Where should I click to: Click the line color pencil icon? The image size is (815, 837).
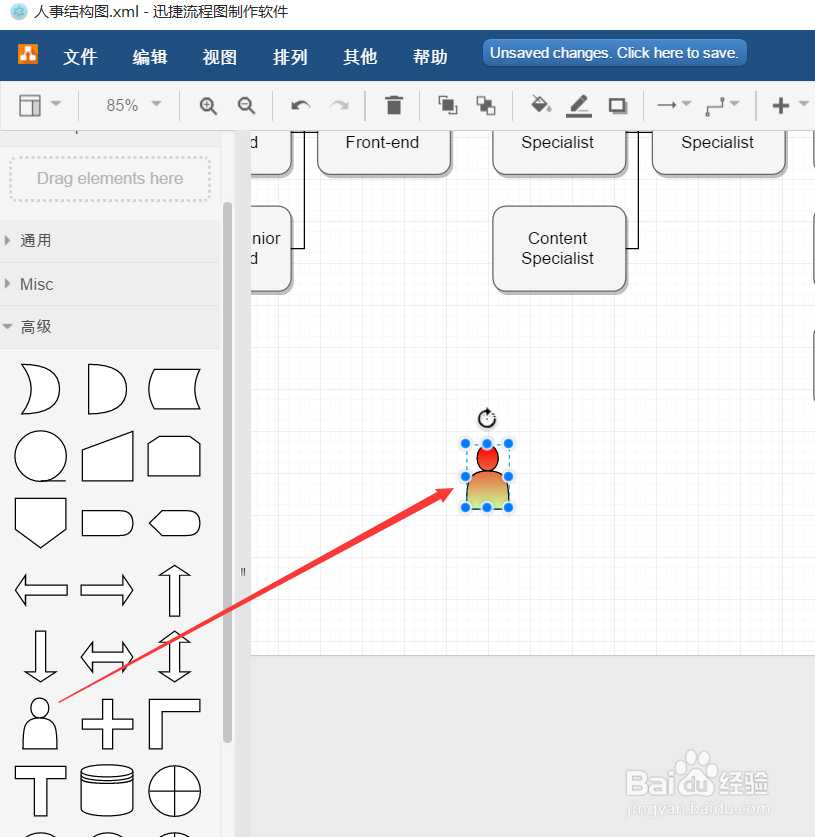[x=579, y=106]
